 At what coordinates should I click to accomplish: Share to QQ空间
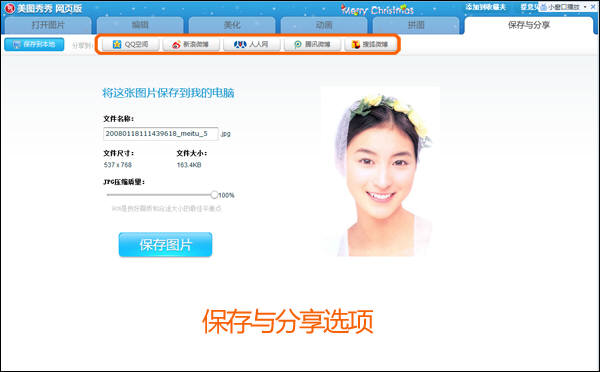pyautogui.click(x=130, y=44)
